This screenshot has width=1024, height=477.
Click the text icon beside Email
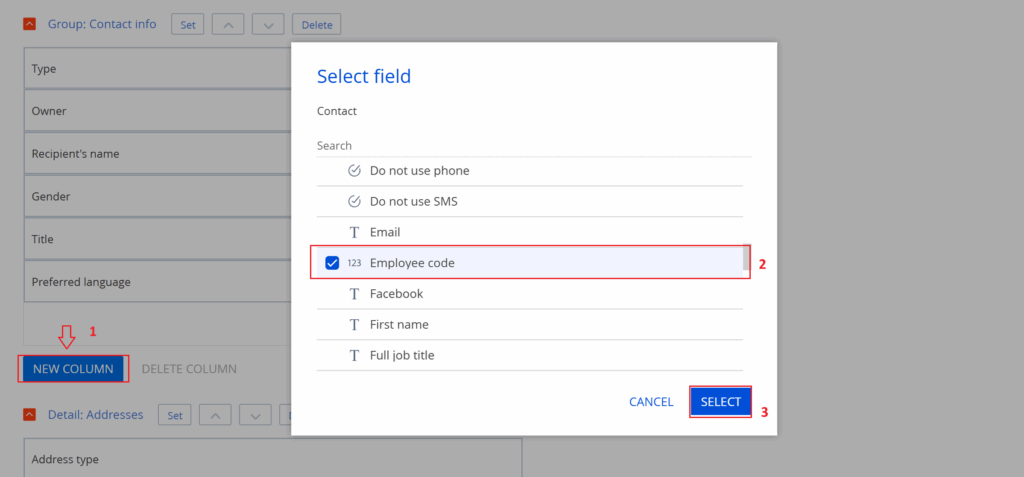click(x=354, y=232)
